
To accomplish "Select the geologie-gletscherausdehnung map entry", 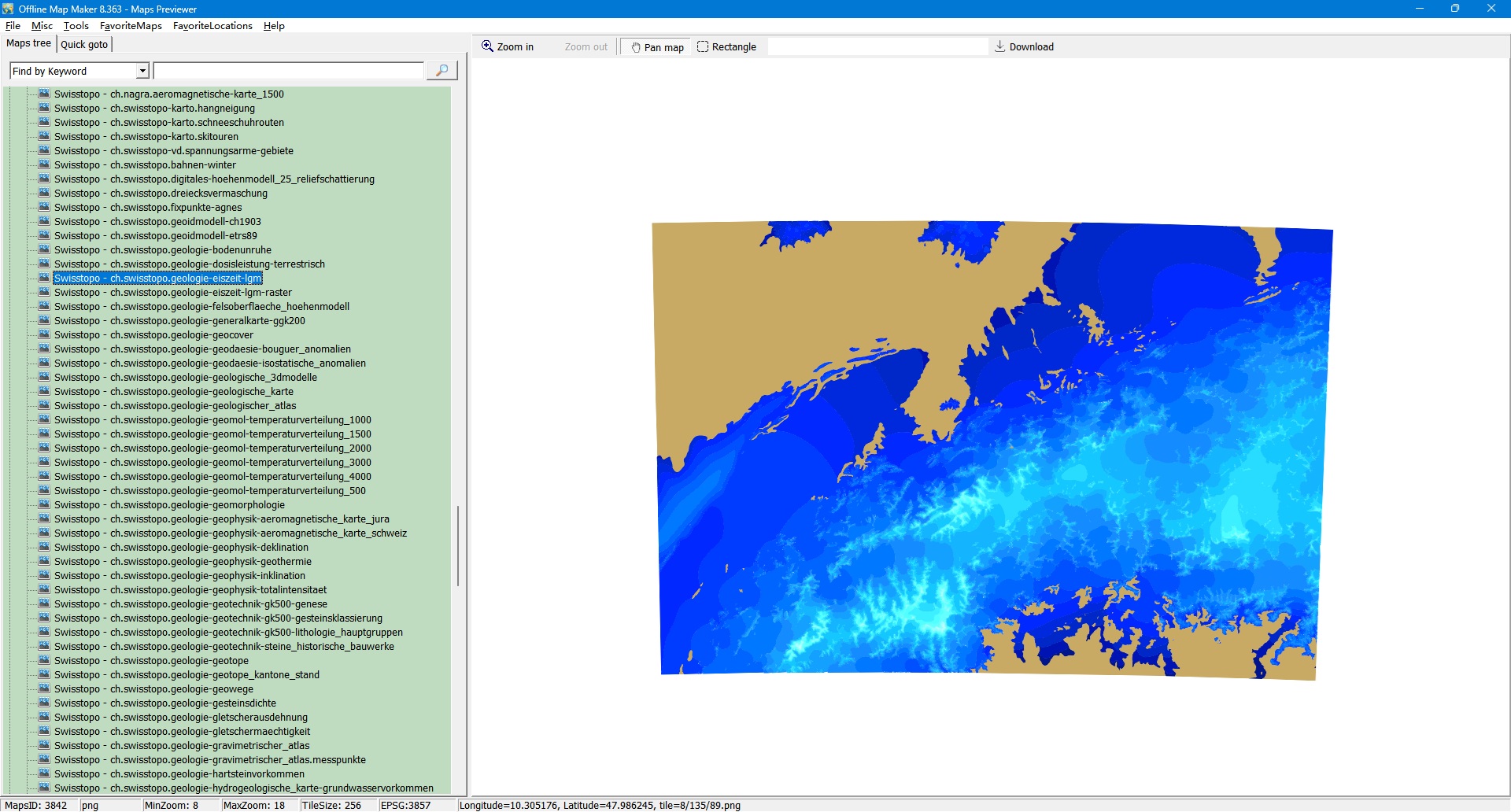I will pos(181,718).
